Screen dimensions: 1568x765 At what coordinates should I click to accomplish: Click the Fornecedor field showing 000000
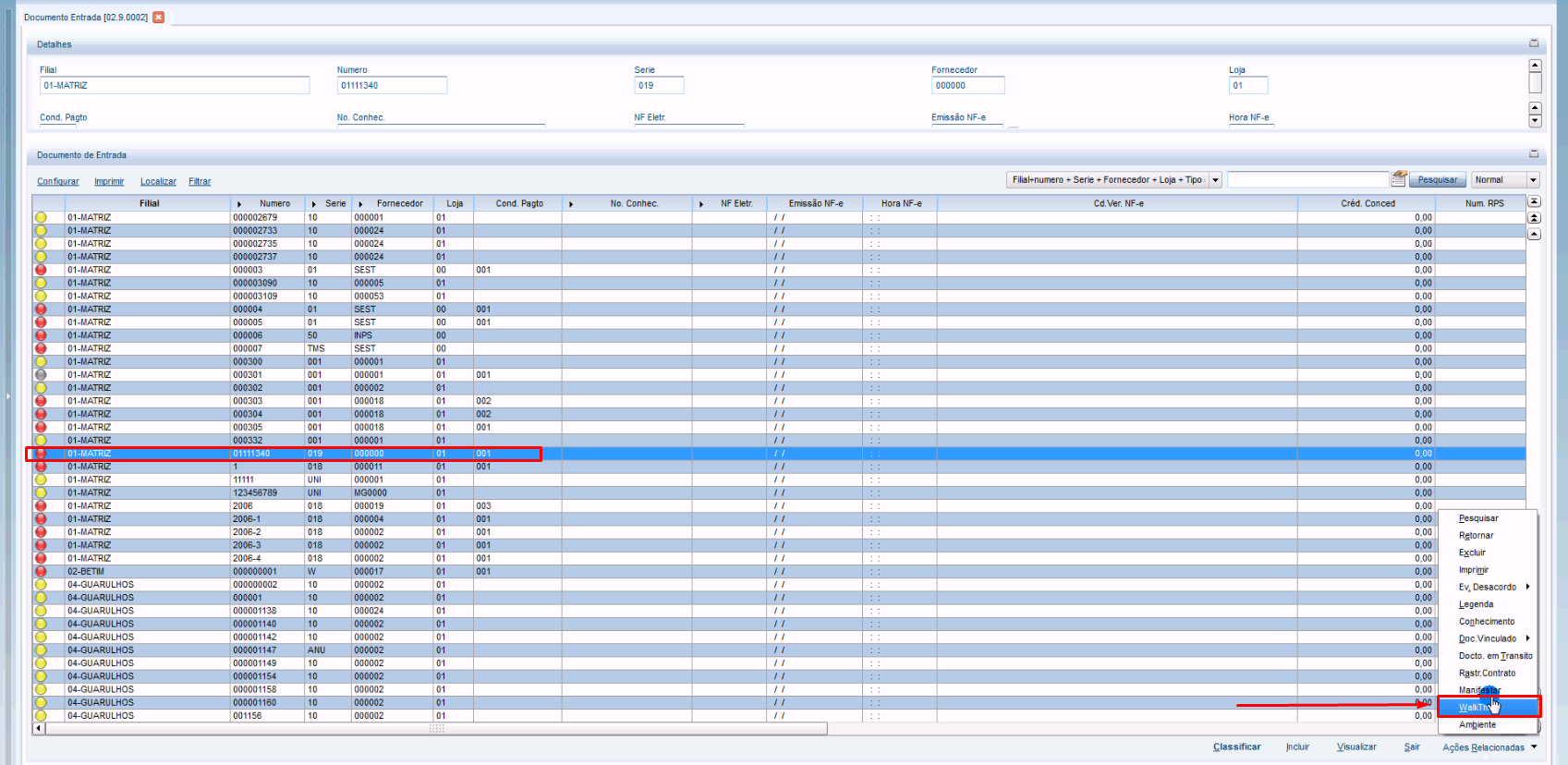tap(967, 85)
